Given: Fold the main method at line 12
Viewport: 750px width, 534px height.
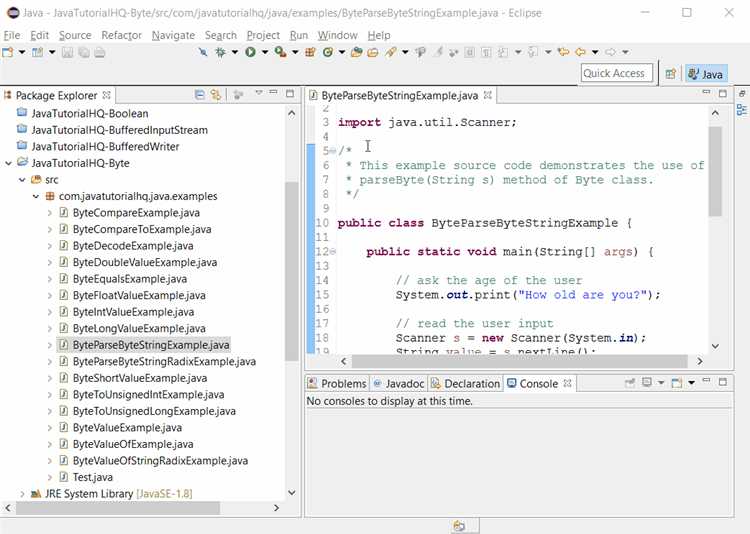Looking at the screenshot, I should tap(333, 251).
